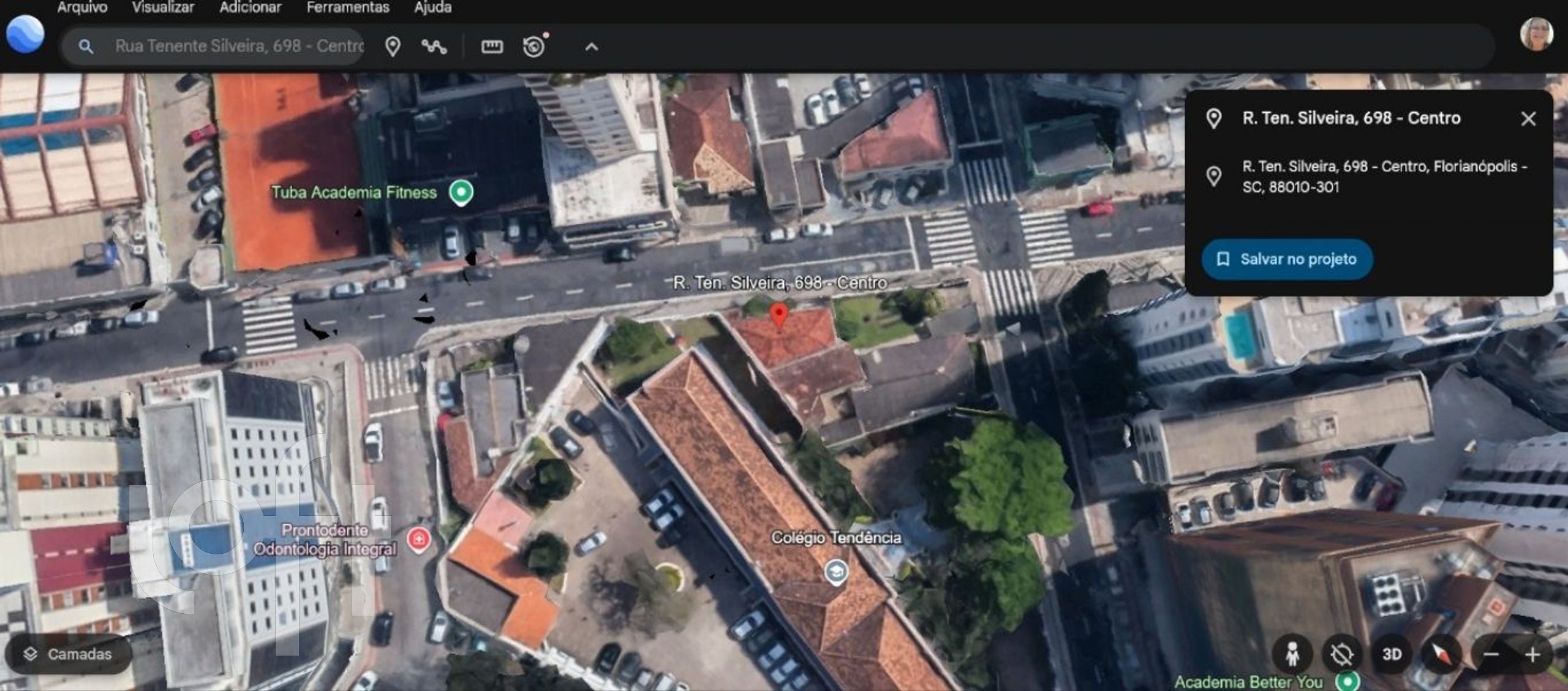1568x691 pixels.
Task: Click the compass north indicator
Action: (1441, 654)
